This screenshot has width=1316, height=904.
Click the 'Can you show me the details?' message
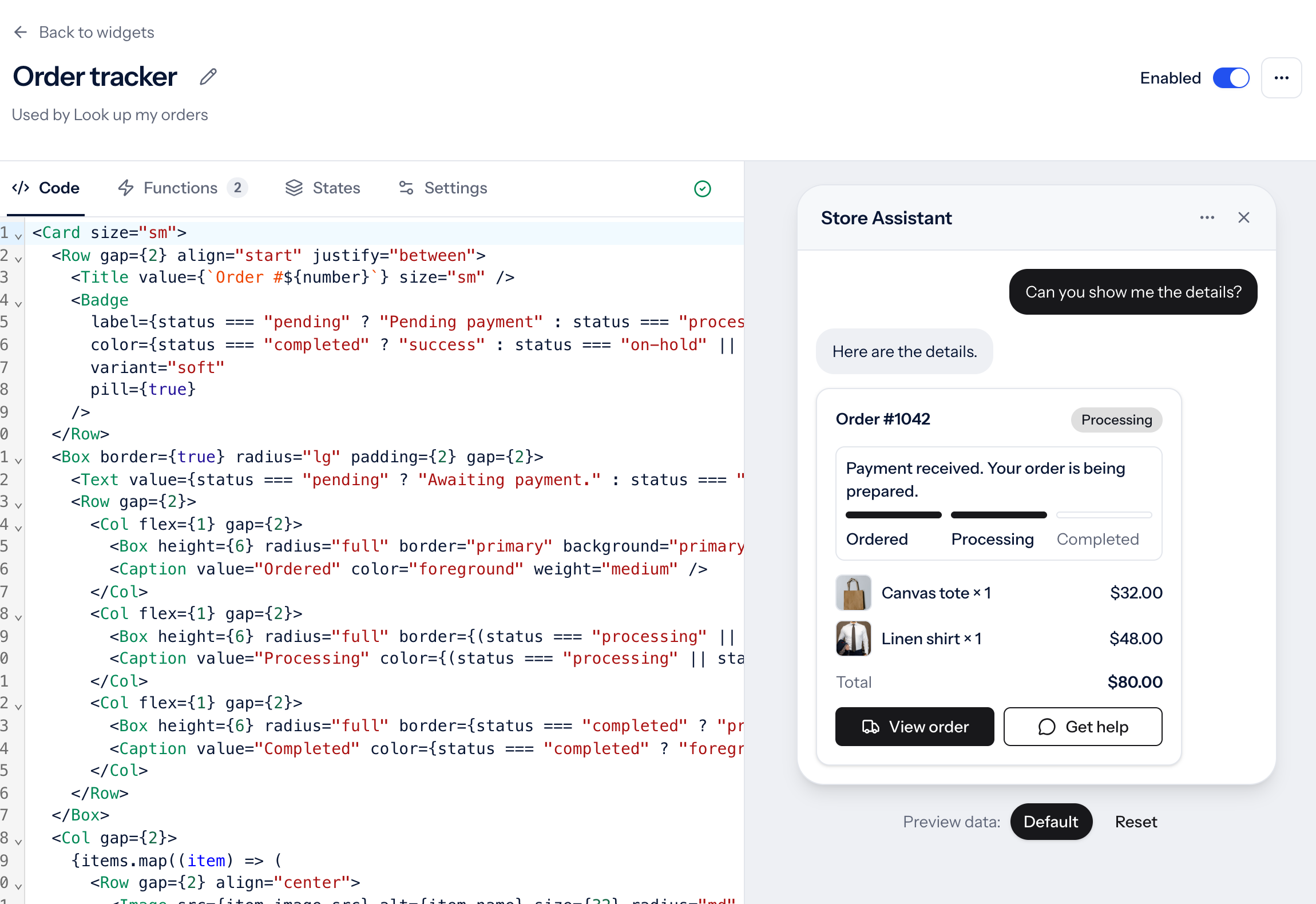click(1133, 292)
